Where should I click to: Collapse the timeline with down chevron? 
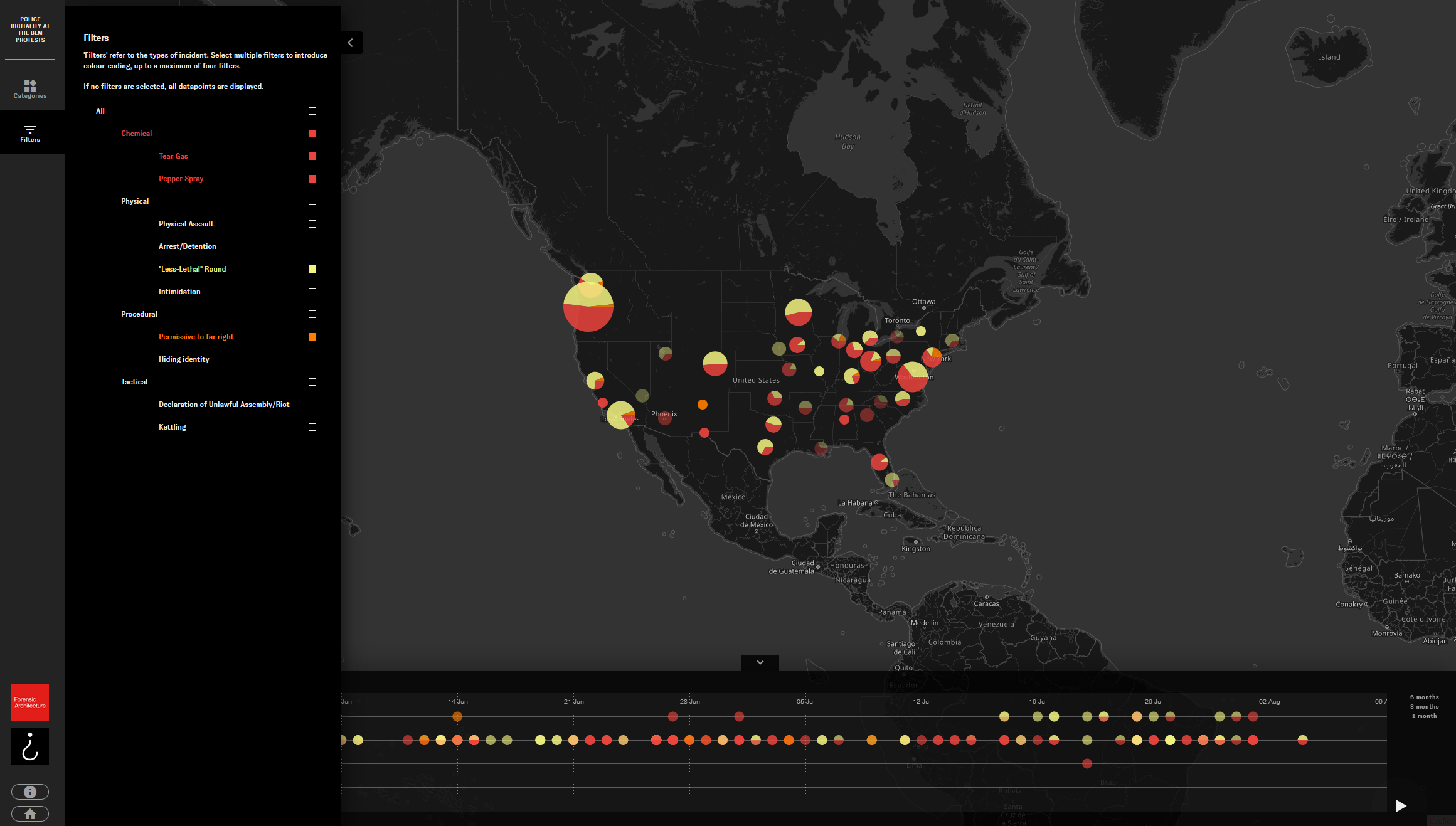click(760, 662)
